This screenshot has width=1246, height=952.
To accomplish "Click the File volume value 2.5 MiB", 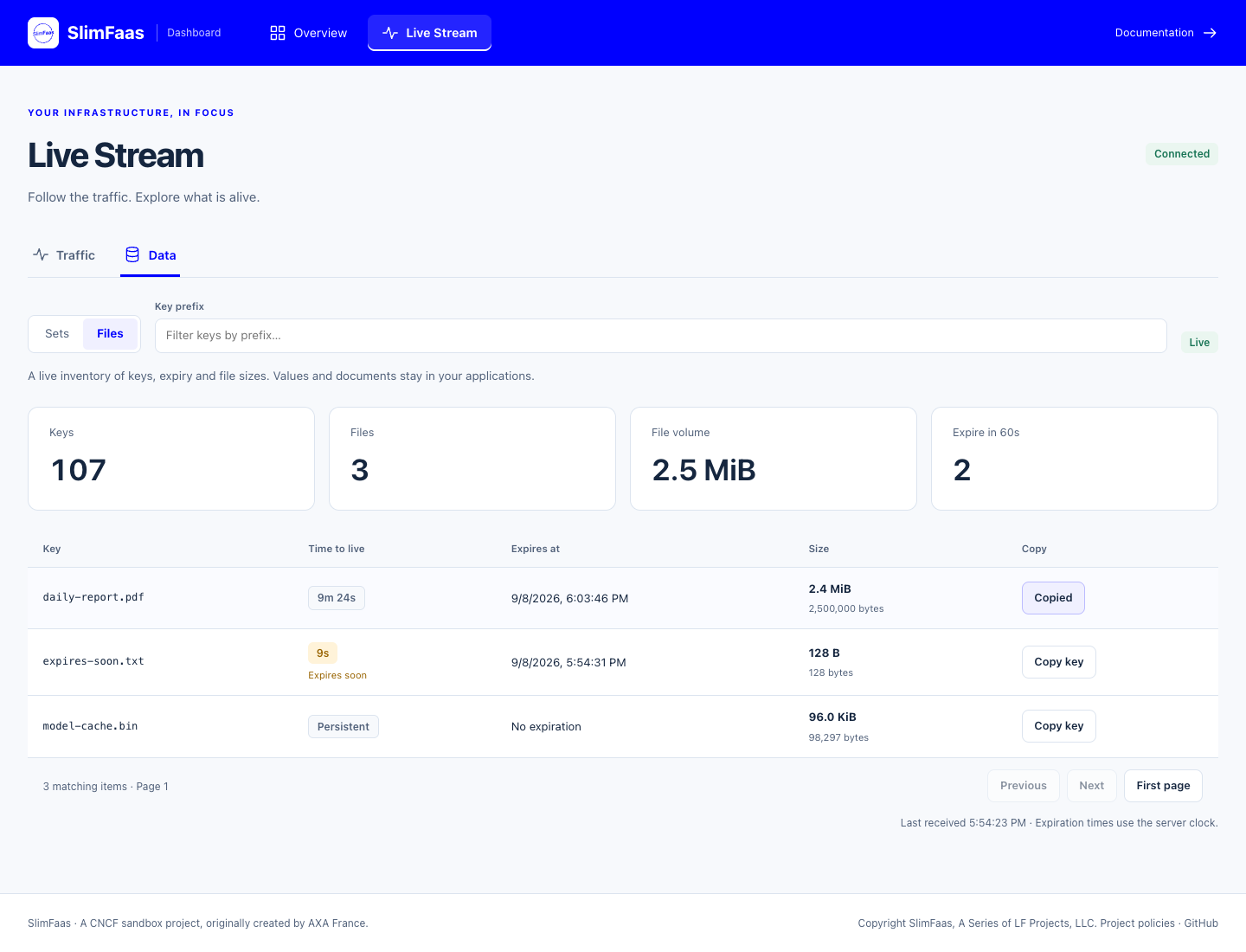I will (x=703, y=470).
